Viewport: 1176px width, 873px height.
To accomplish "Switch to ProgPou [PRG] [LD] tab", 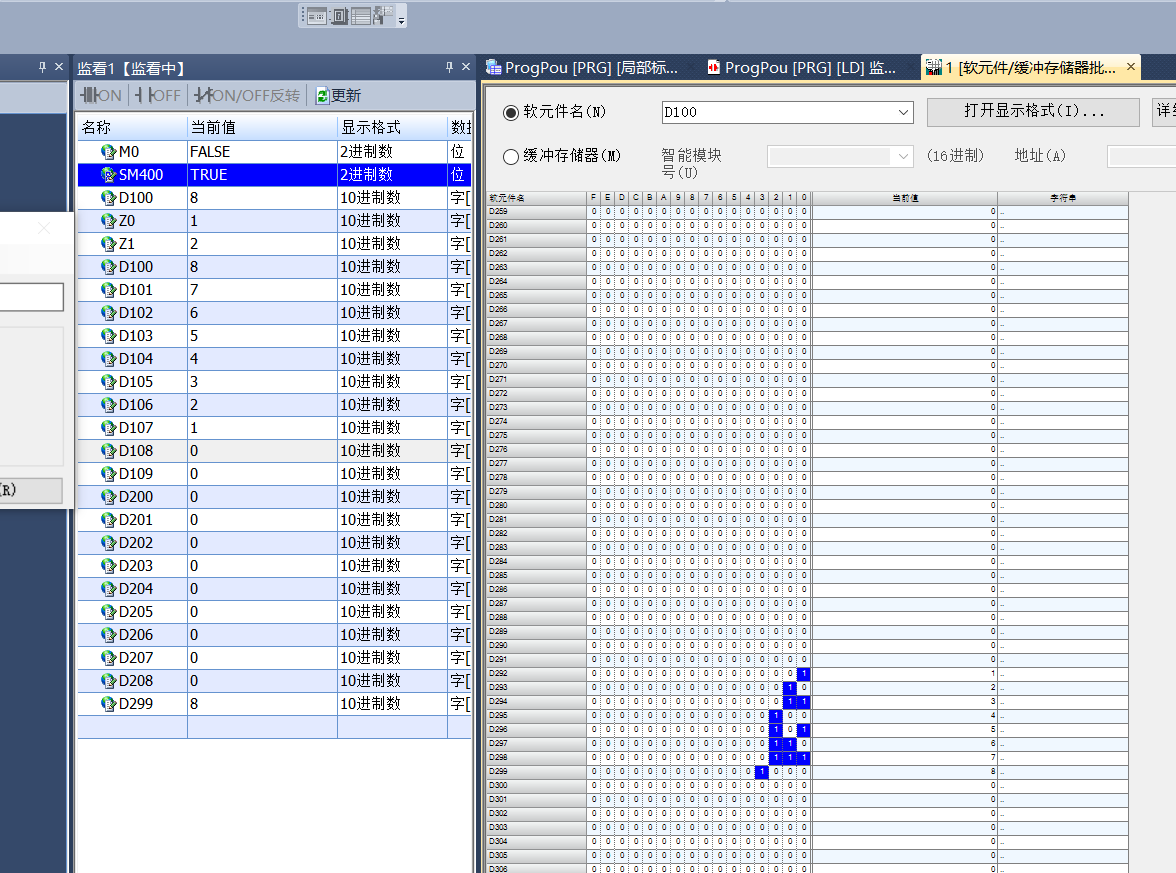I will pyautogui.click(x=800, y=67).
